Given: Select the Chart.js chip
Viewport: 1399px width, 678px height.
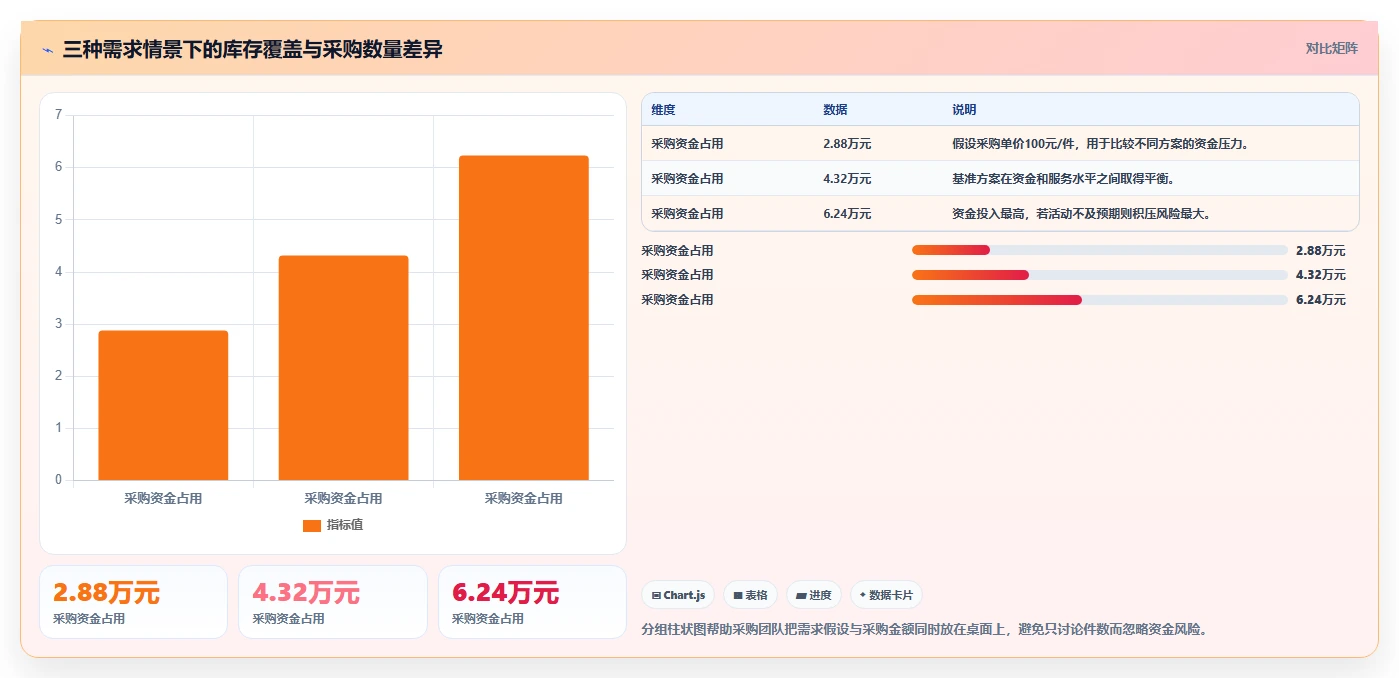Looking at the screenshot, I should (x=678, y=595).
